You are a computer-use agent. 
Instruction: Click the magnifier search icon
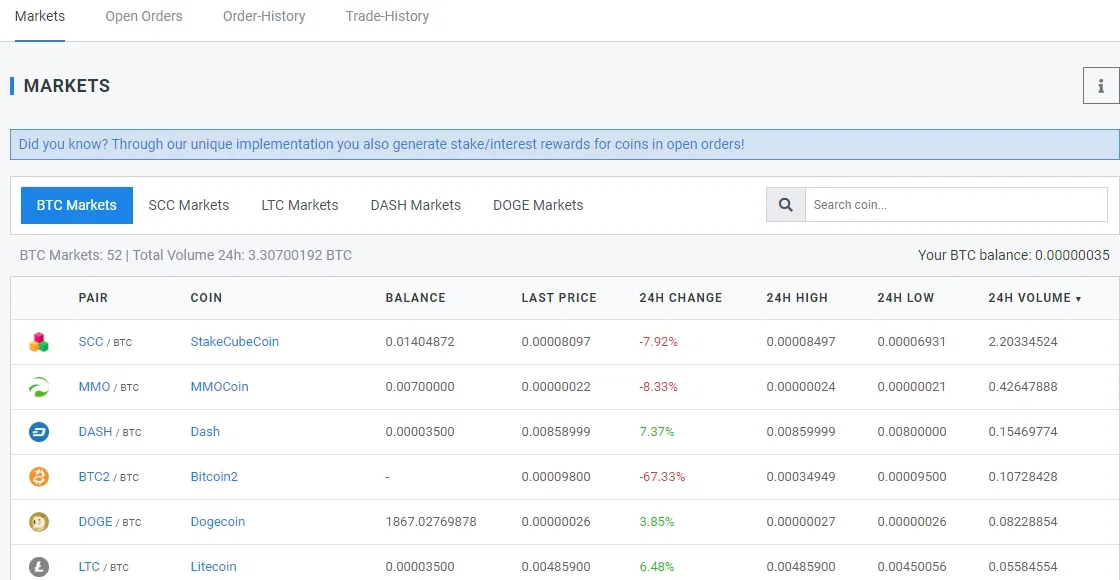[x=786, y=205]
